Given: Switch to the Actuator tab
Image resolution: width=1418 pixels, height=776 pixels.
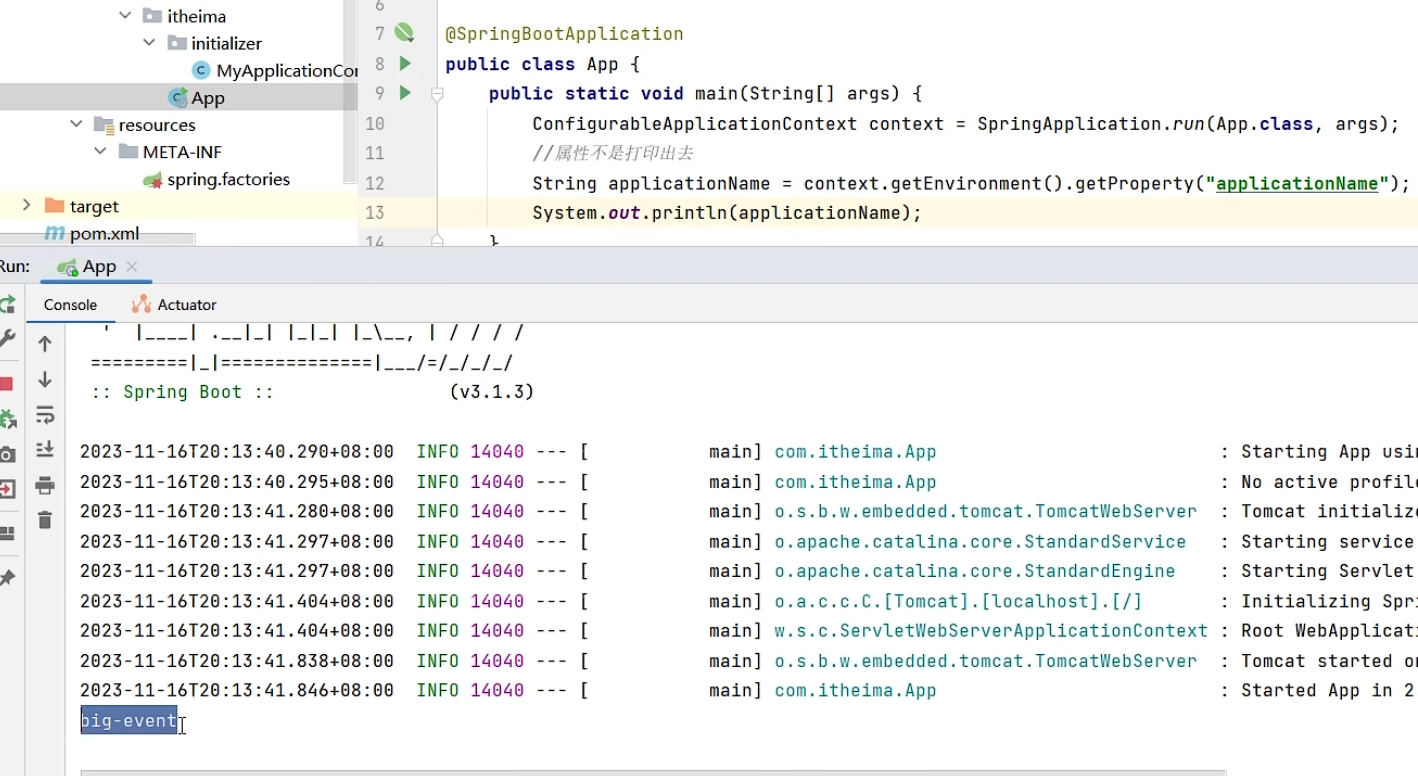Looking at the screenshot, I should tap(174, 305).
